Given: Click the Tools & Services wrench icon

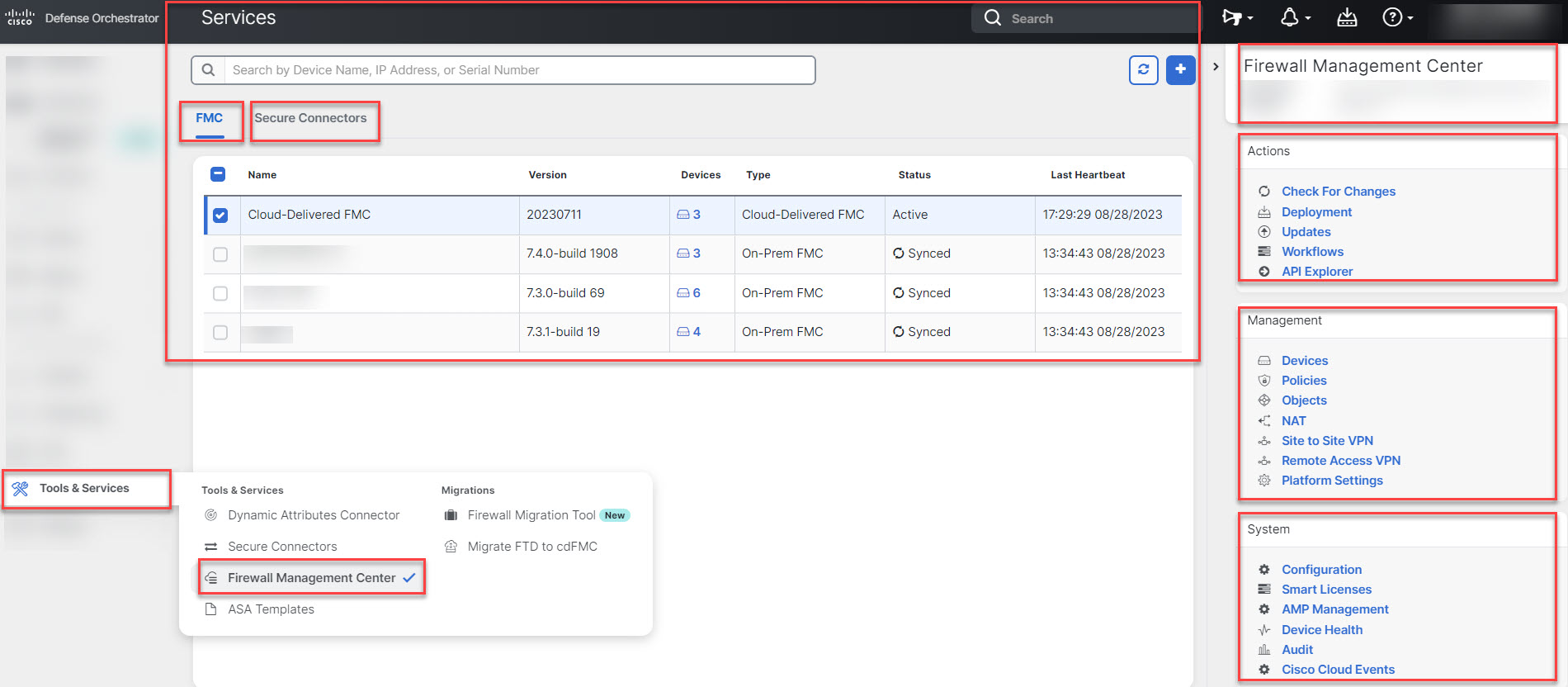Looking at the screenshot, I should 21,489.
